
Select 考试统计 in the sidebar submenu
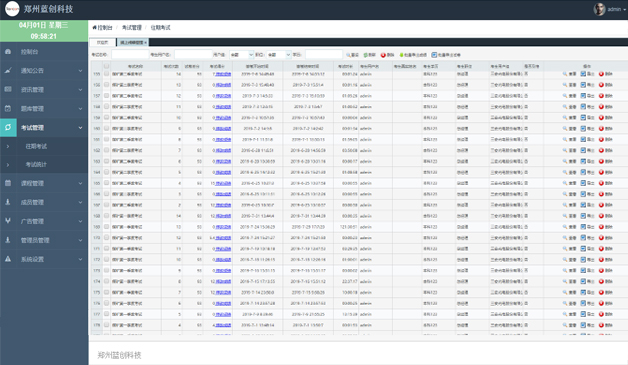(x=36, y=164)
